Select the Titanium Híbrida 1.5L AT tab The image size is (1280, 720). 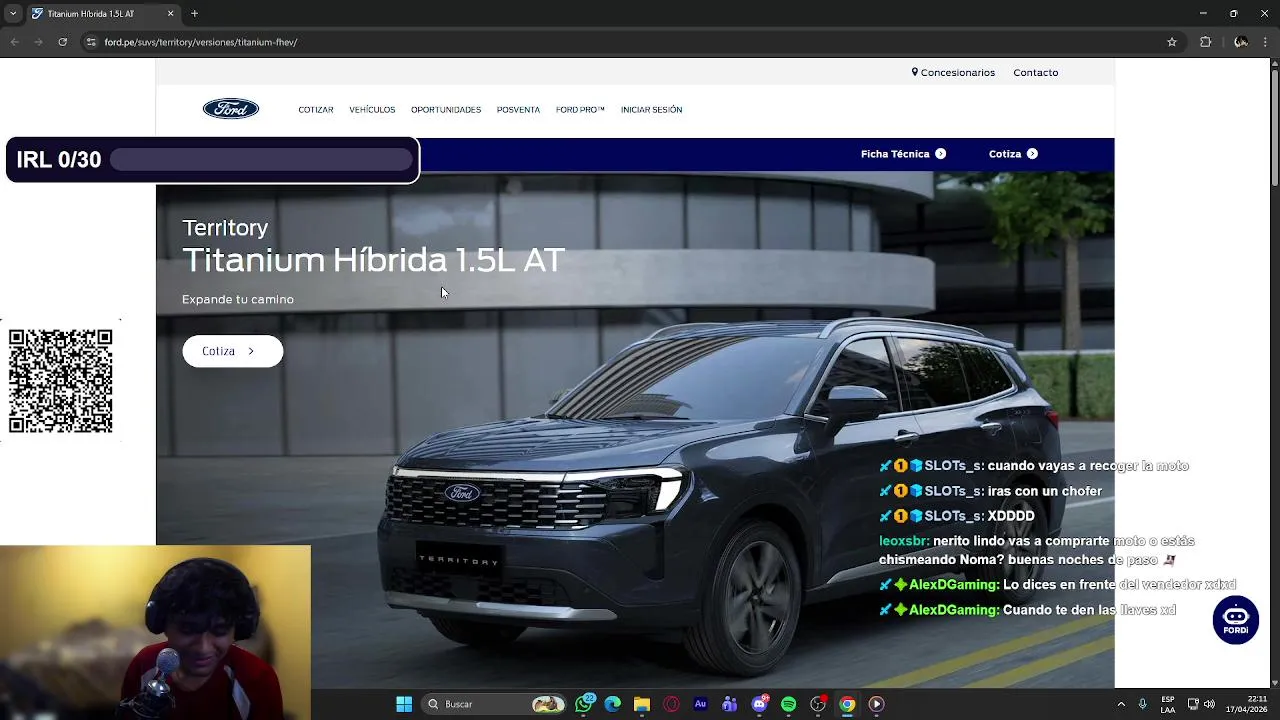point(103,14)
